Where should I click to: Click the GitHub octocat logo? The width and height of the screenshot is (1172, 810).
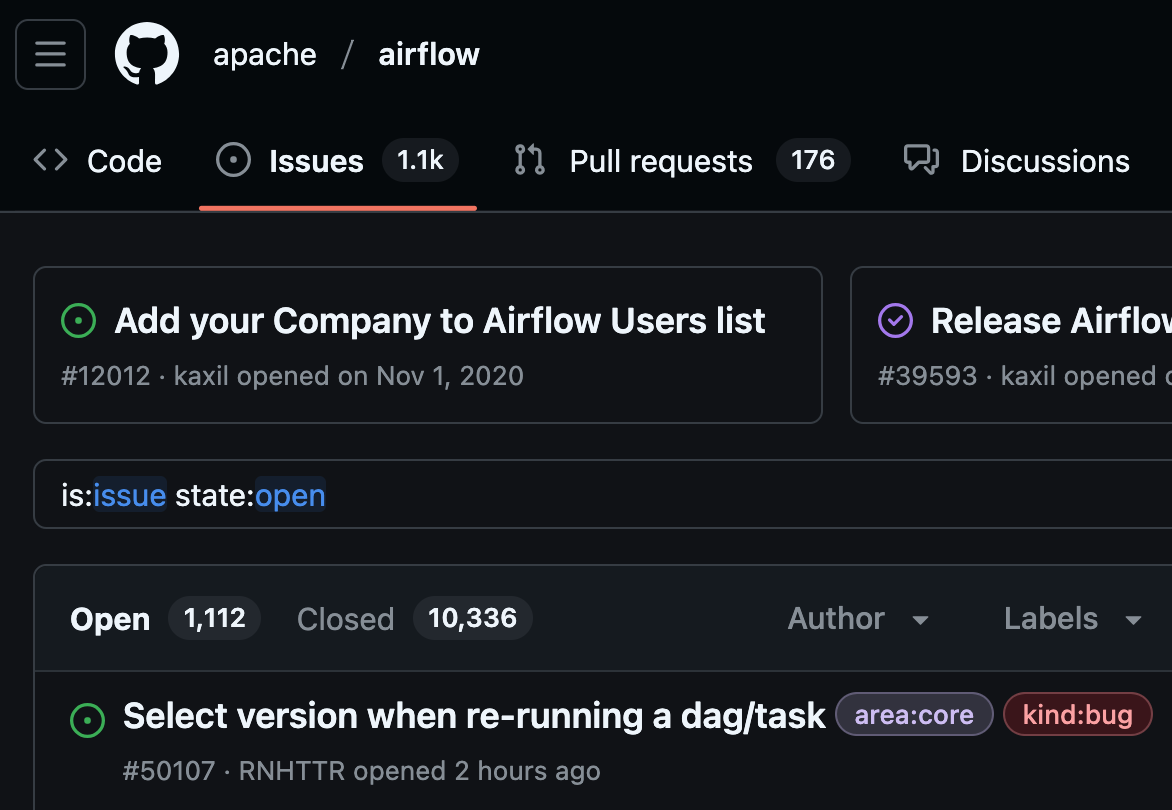click(147, 54)
